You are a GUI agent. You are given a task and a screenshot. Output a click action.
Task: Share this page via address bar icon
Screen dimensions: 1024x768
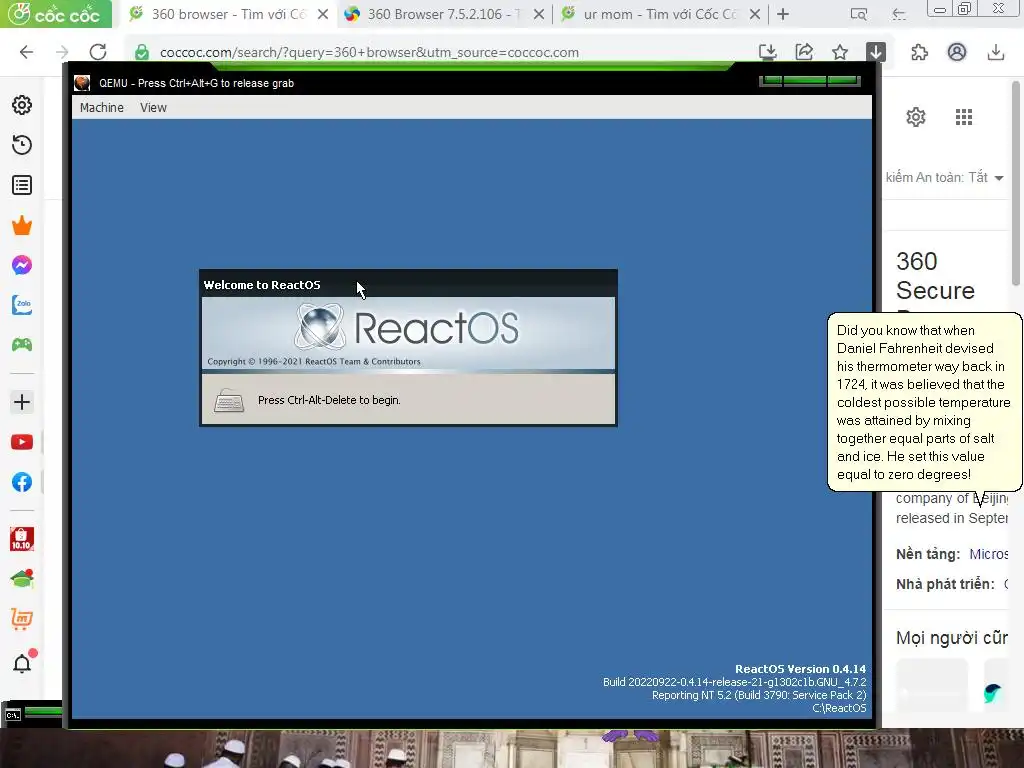coord(804,52)
